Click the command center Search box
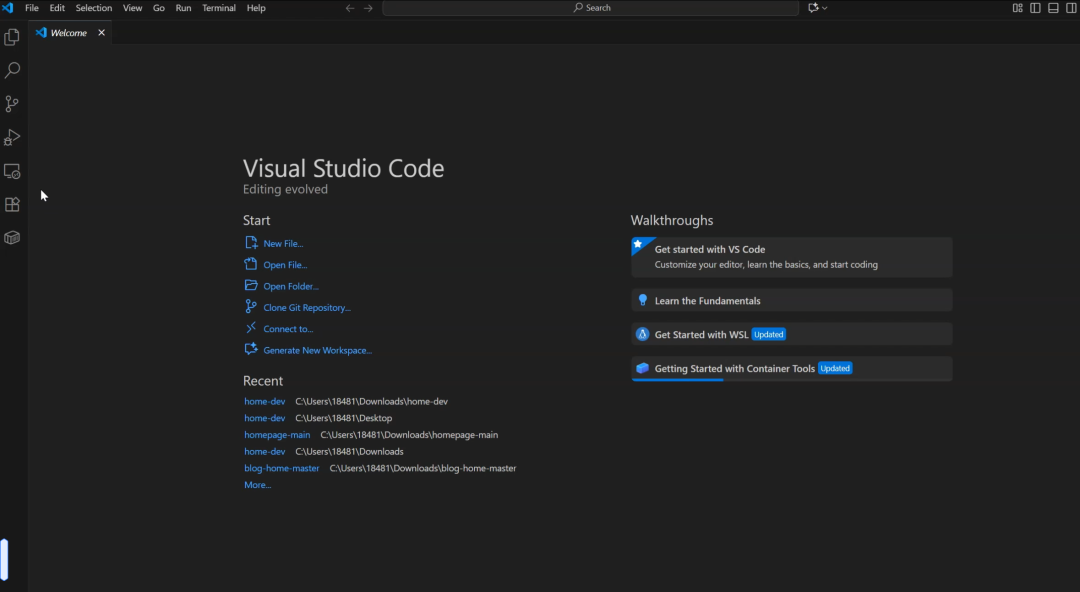The height and width of the screenshot is (592, 1080). click(x=590, y=8)
